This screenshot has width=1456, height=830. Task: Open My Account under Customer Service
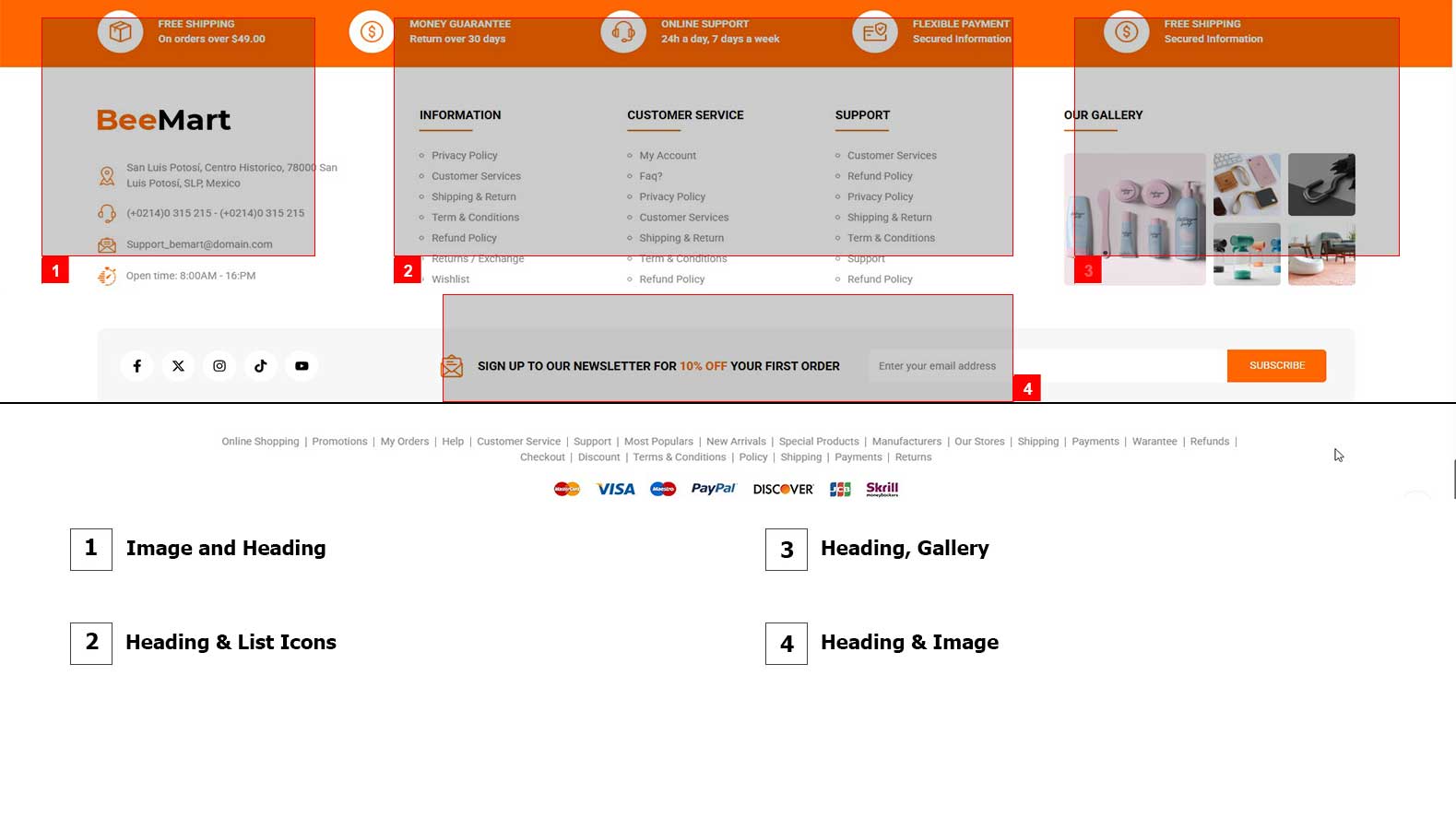click(x=668, y=156)
